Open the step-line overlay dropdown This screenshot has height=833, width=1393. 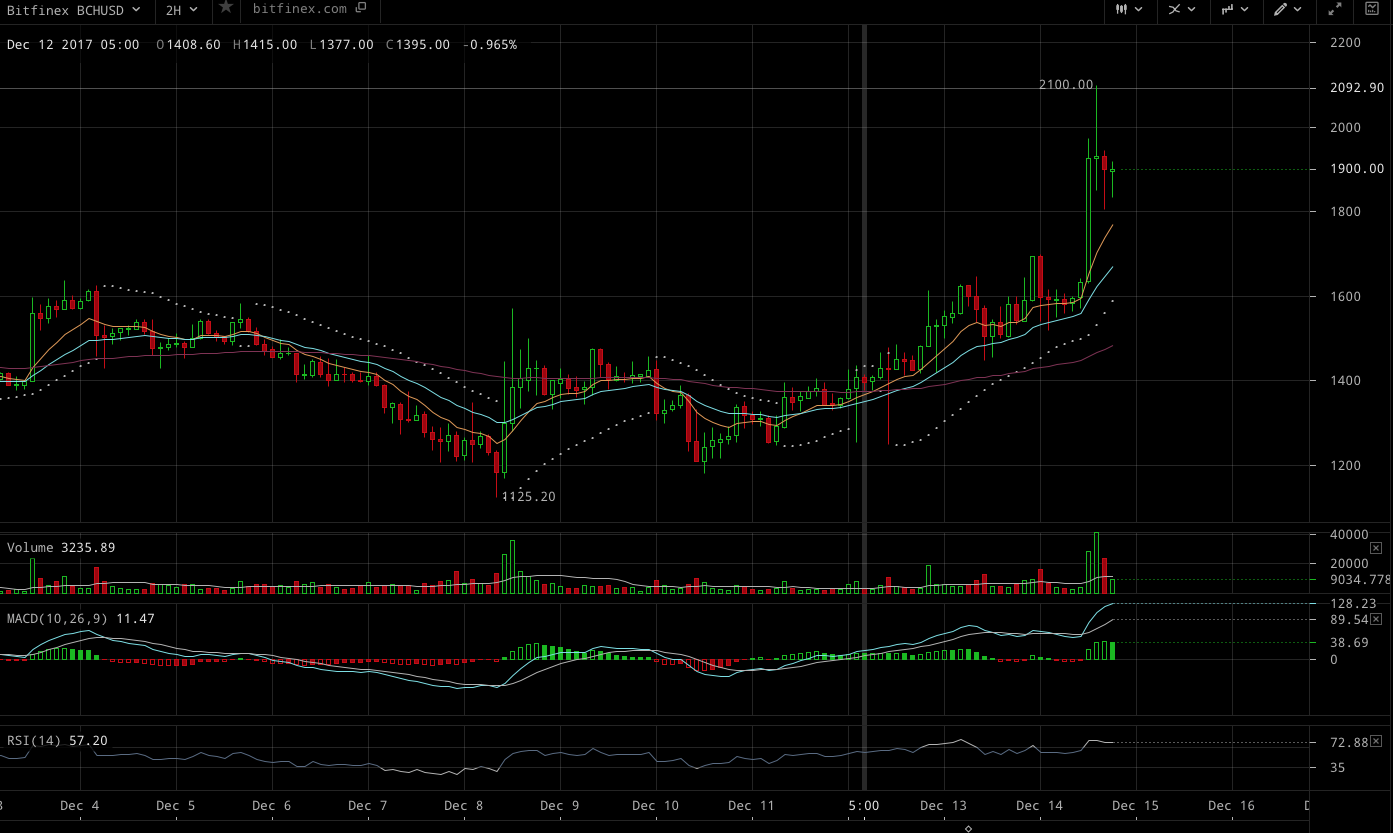pyautogui.click(x=1235, y=9)
